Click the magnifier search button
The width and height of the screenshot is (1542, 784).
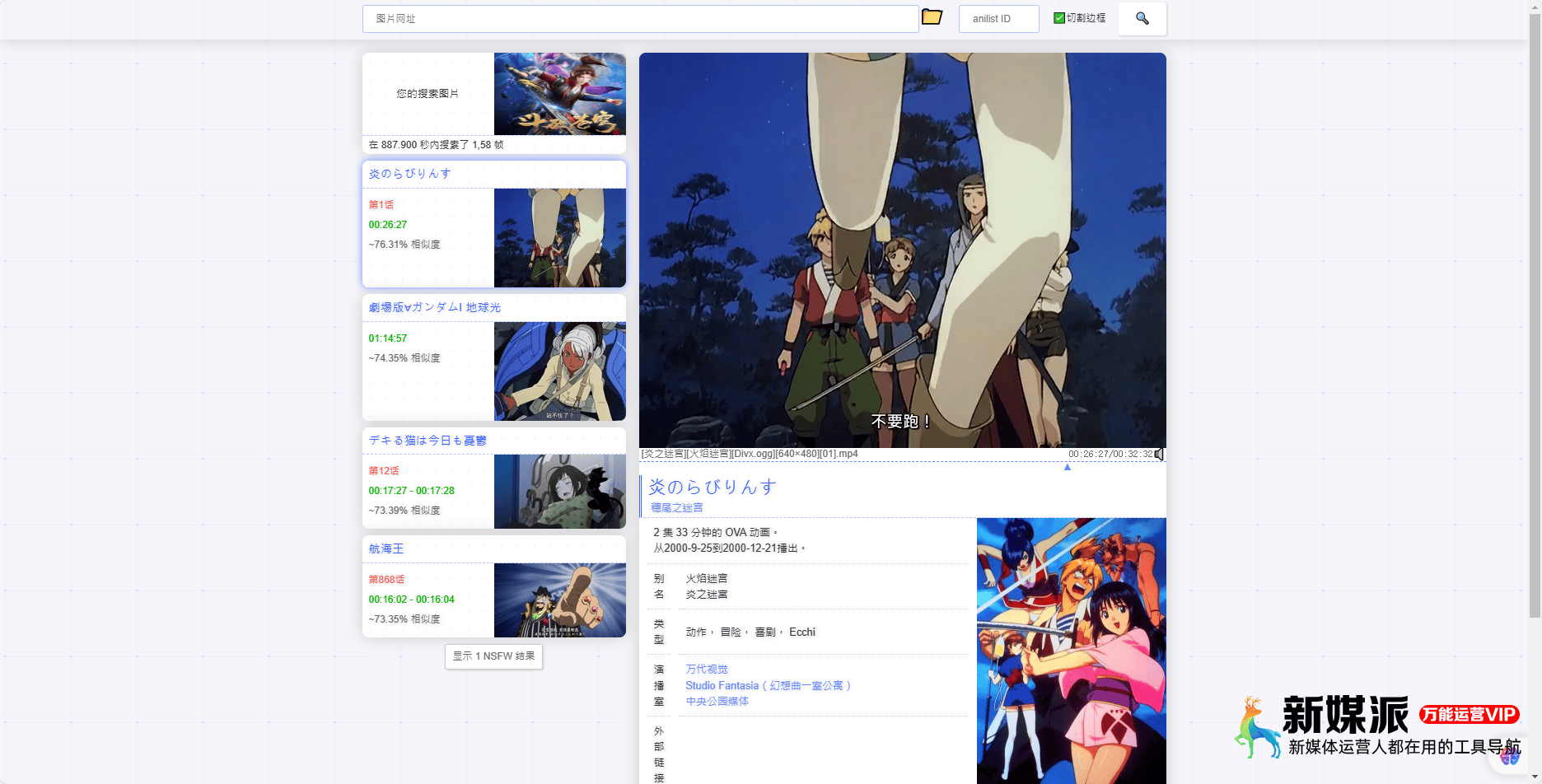click(x=1142, y=18)
